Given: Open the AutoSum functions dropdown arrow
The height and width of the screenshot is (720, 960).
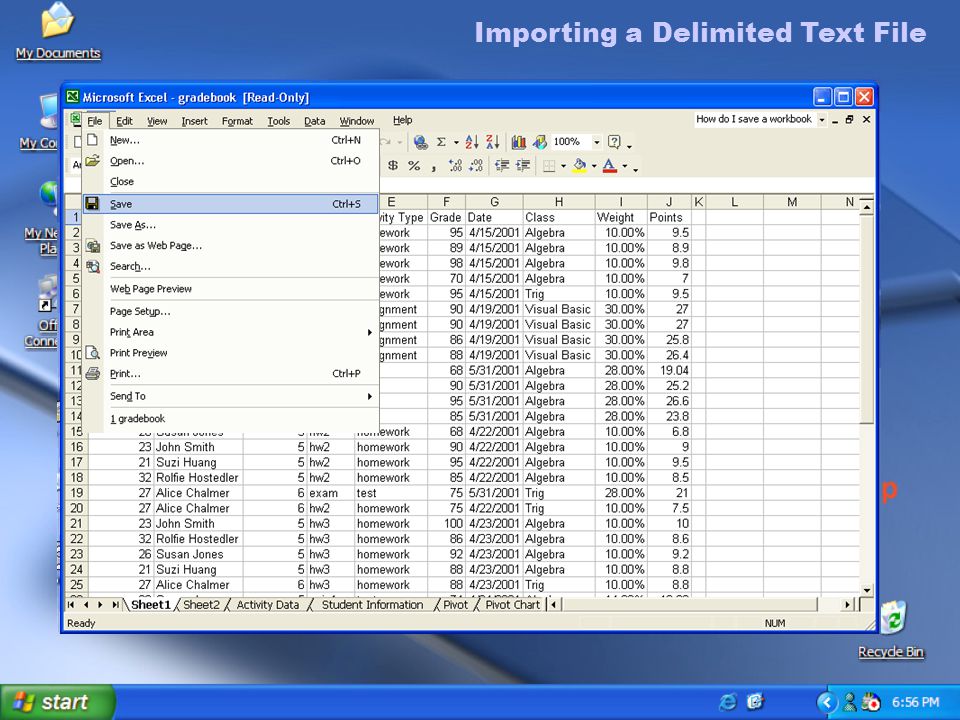Looking at the screenshot, I should click(456, 143).
